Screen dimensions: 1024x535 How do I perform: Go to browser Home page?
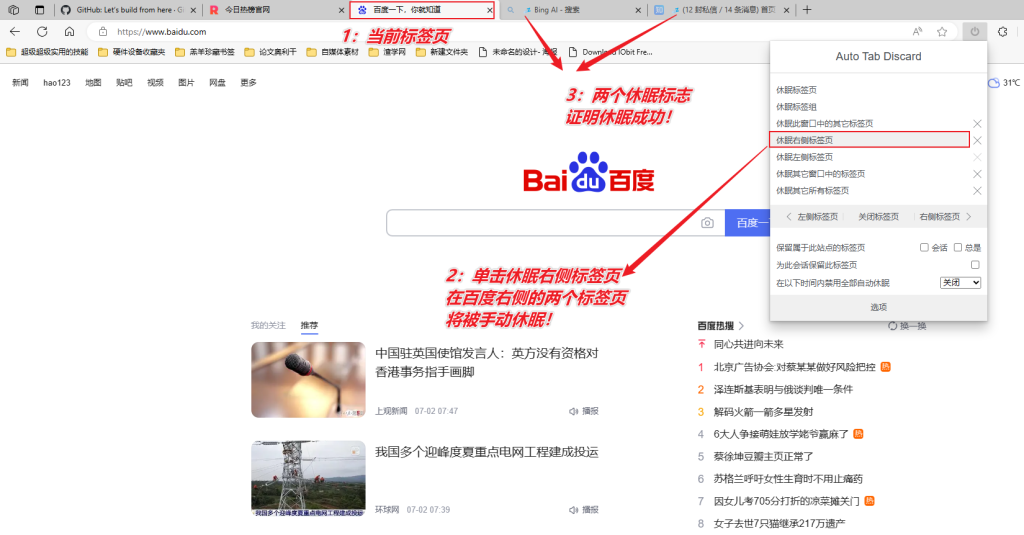[69, 31]
